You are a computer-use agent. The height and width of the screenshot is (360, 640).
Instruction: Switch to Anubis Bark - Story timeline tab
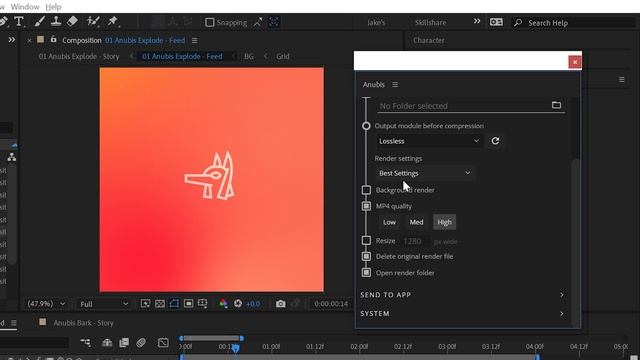(83, 323)
